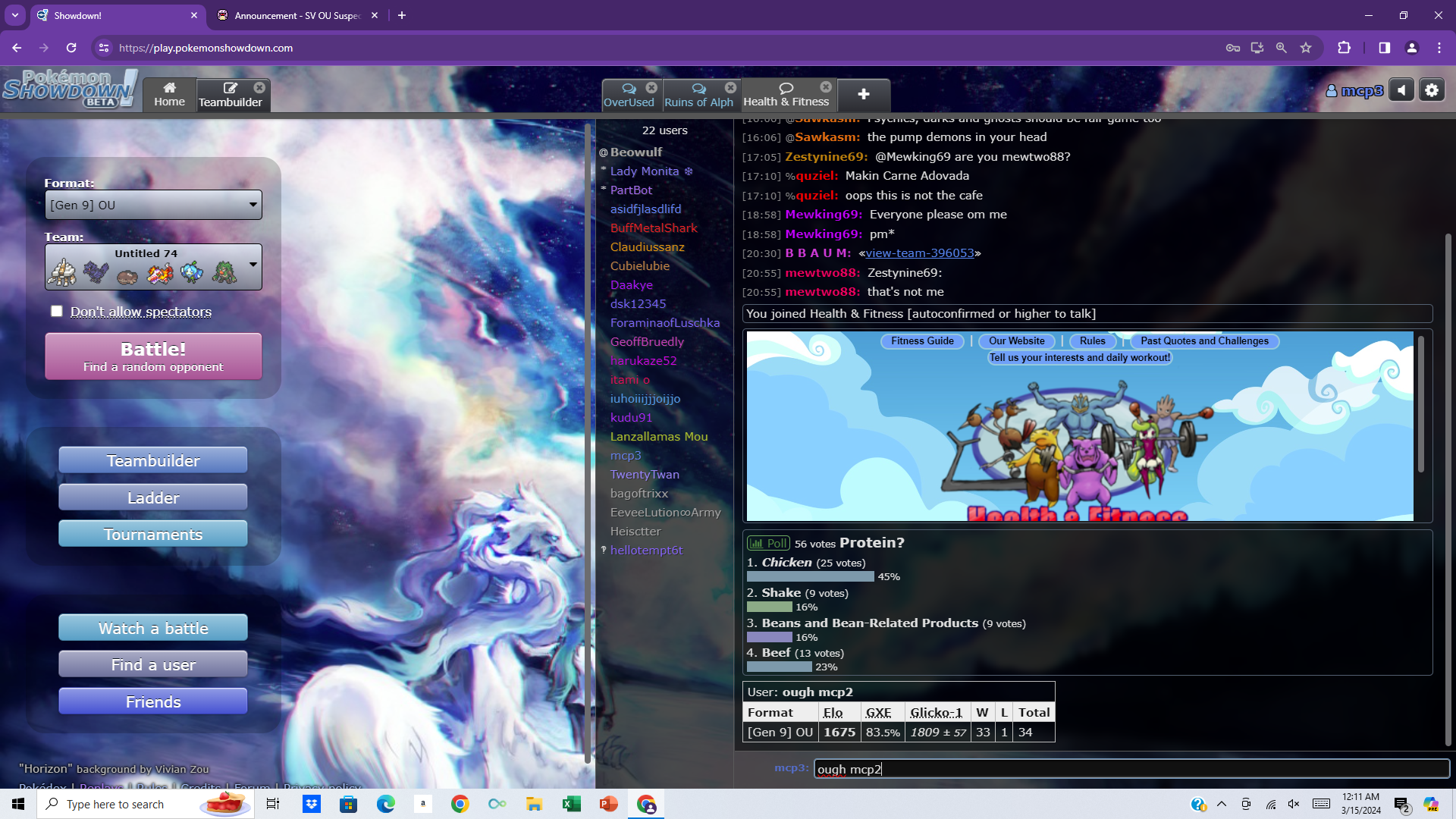The height and width of the screenshot is (819, 1456).
Task: Open Chrome three-dot menu
Action: tap(1439, 48)
